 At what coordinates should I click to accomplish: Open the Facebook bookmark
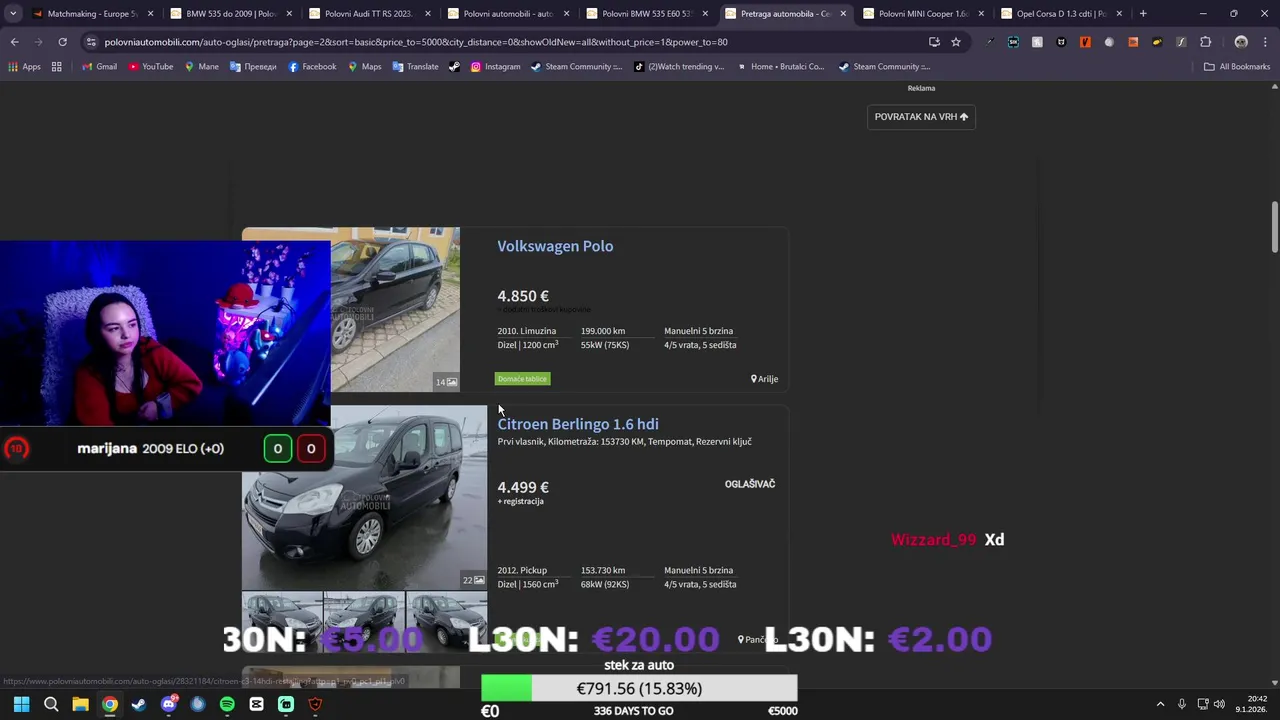point(313,67)
